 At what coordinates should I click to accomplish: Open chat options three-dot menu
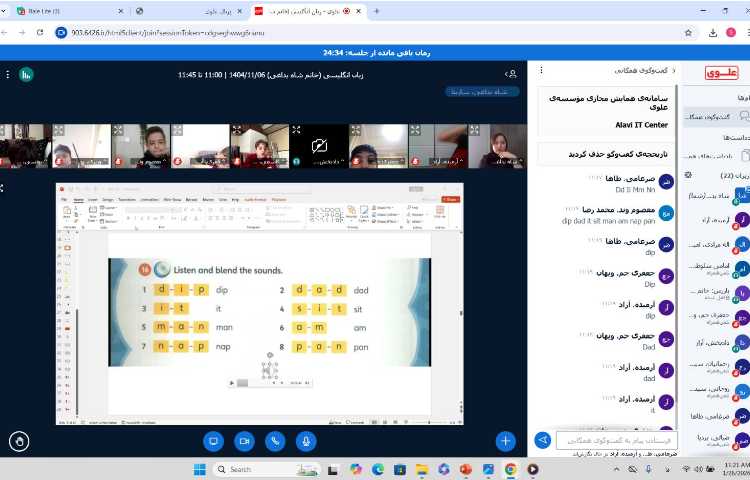pyautogui.click(x=543, y=71)
